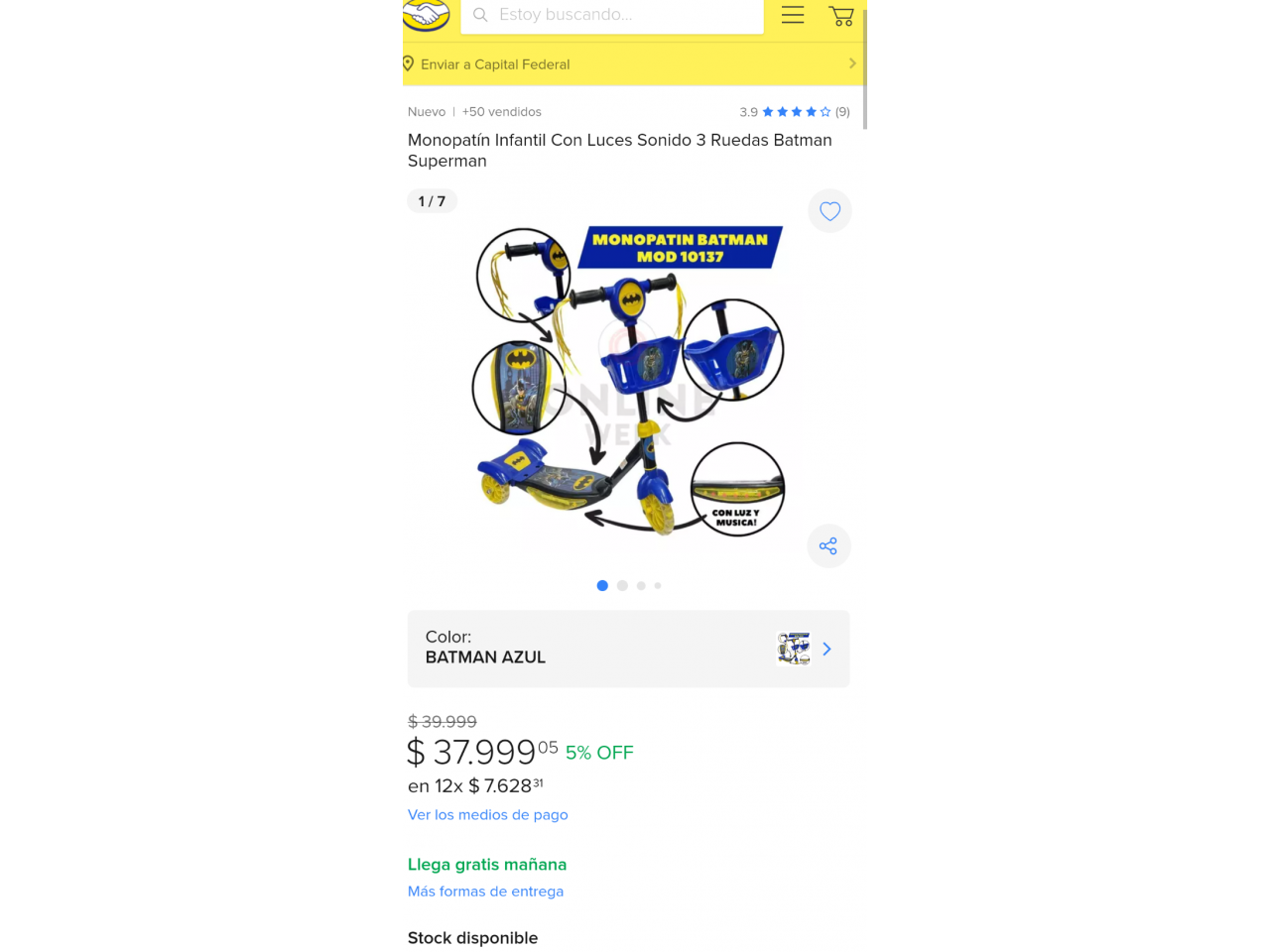Open Color BATMAN AZUL selector

click(629, 650)
